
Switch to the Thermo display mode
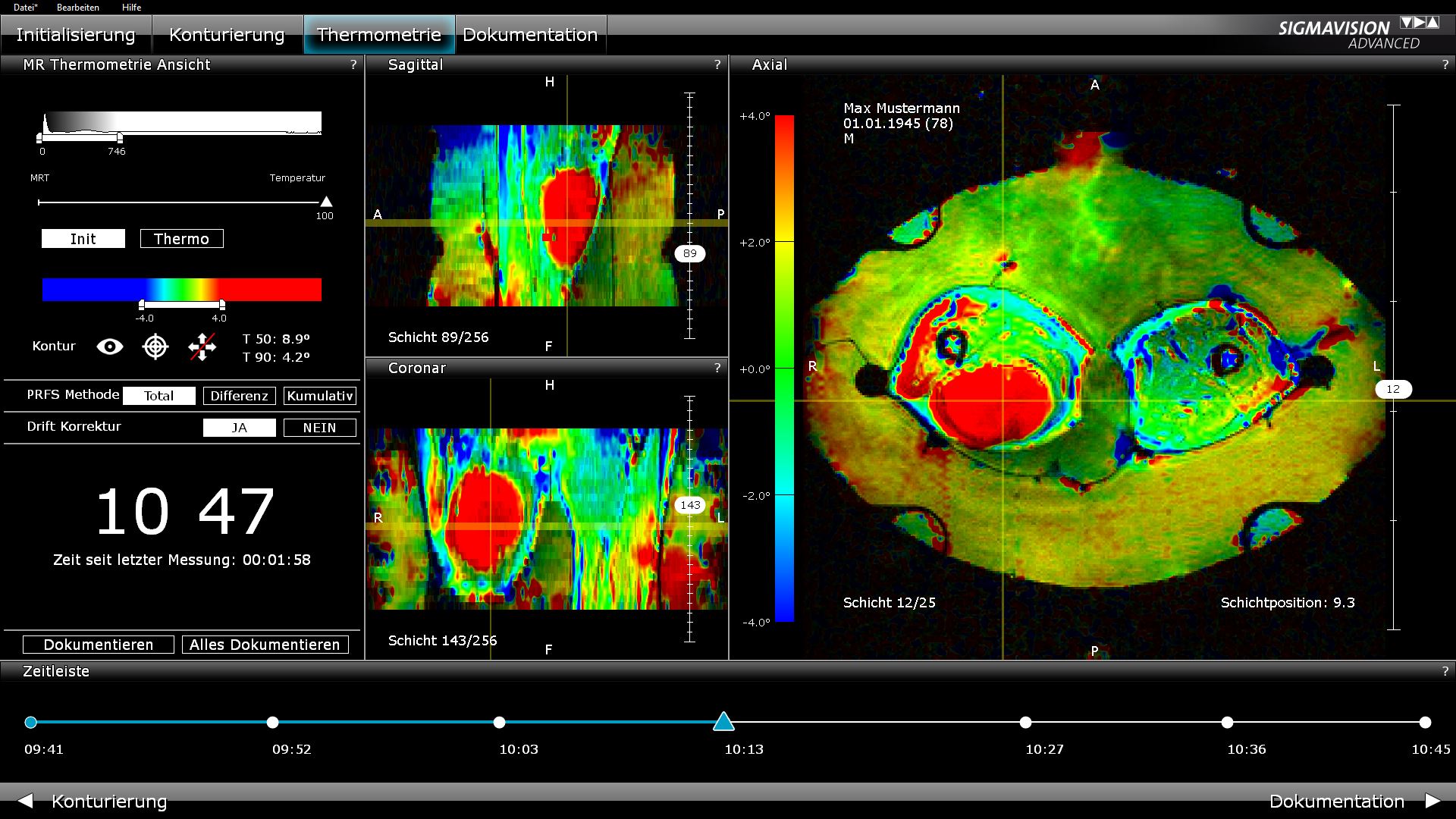[x=181, y=239]
